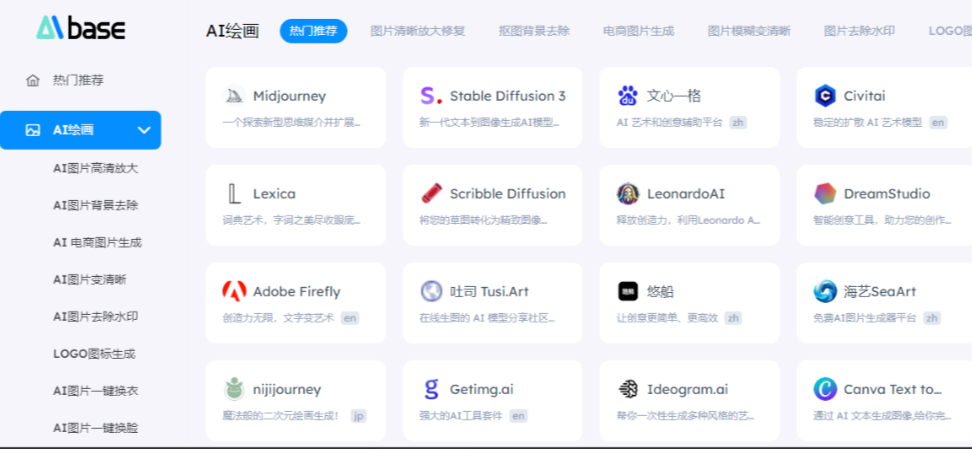972x449 pixels.
Task: Click the picture icon beside AI绘画
Action: tap(33, 130)
